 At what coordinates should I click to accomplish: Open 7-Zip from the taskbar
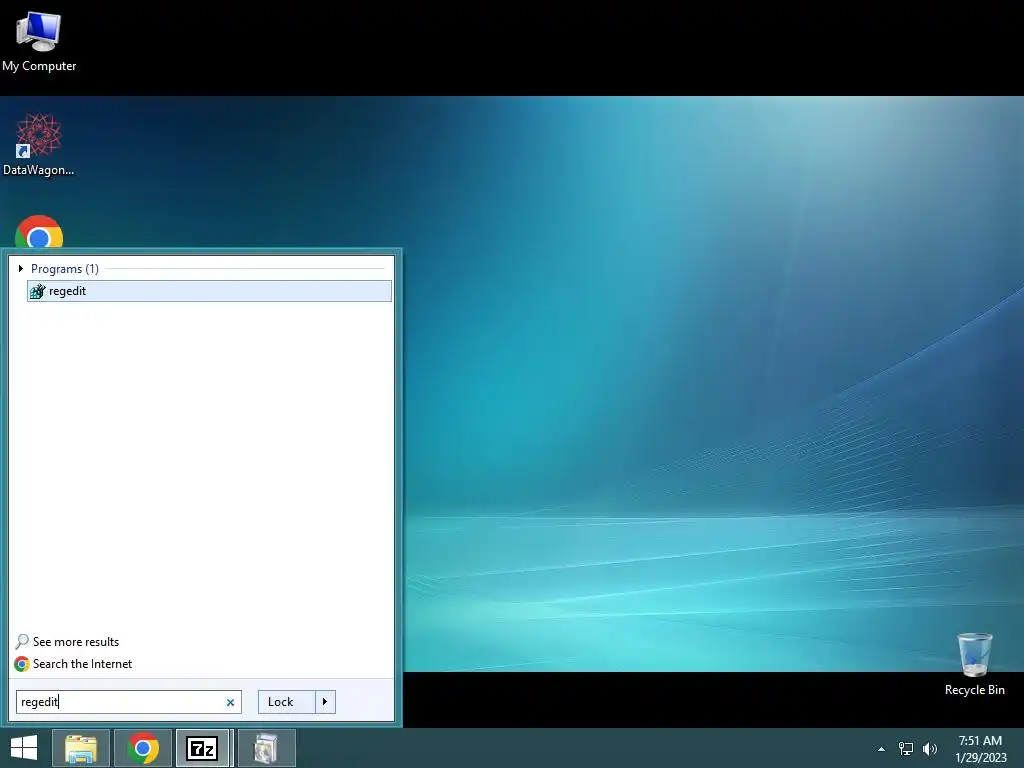202,748
